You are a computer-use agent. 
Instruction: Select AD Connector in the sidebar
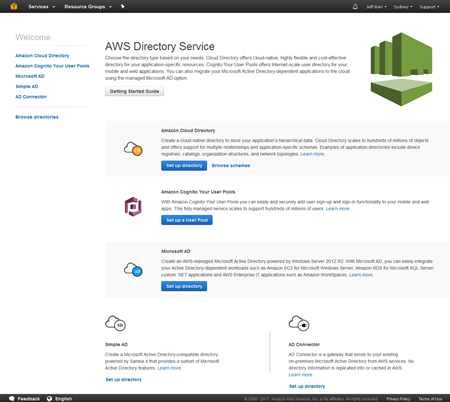(x=31, y=97)
